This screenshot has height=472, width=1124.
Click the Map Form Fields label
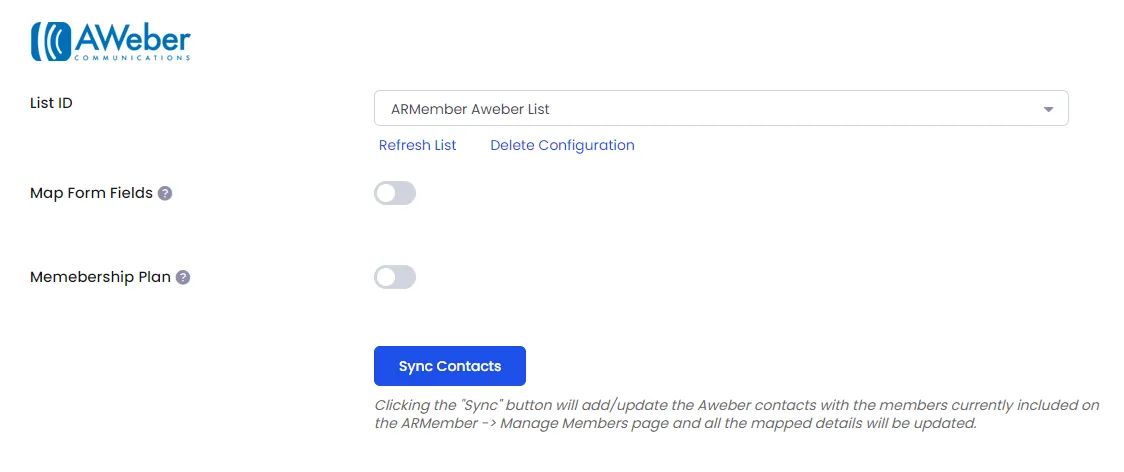coord(92,193)
